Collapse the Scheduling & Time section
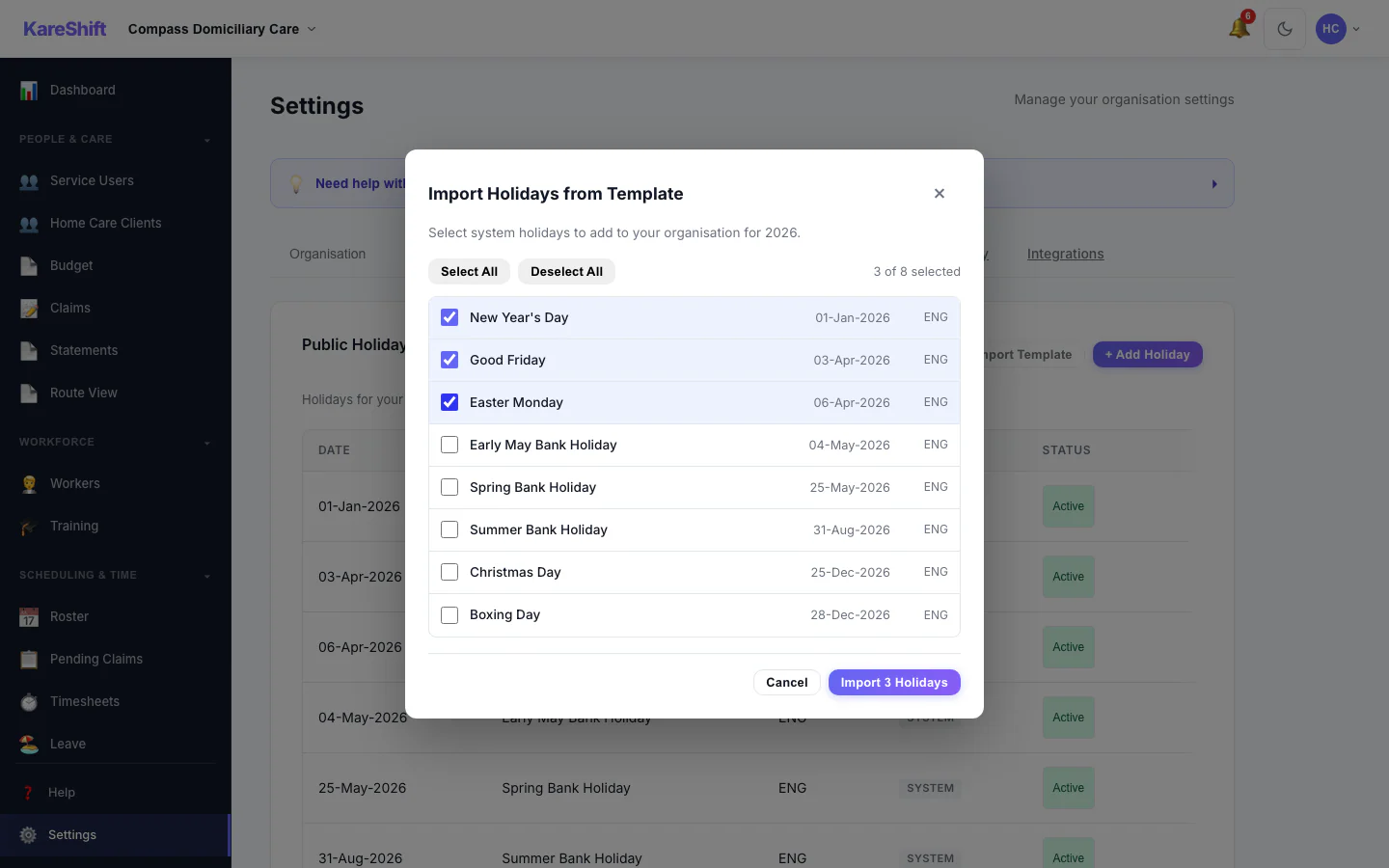Screen dimensions: 1389x868 [x=206, y=577]
